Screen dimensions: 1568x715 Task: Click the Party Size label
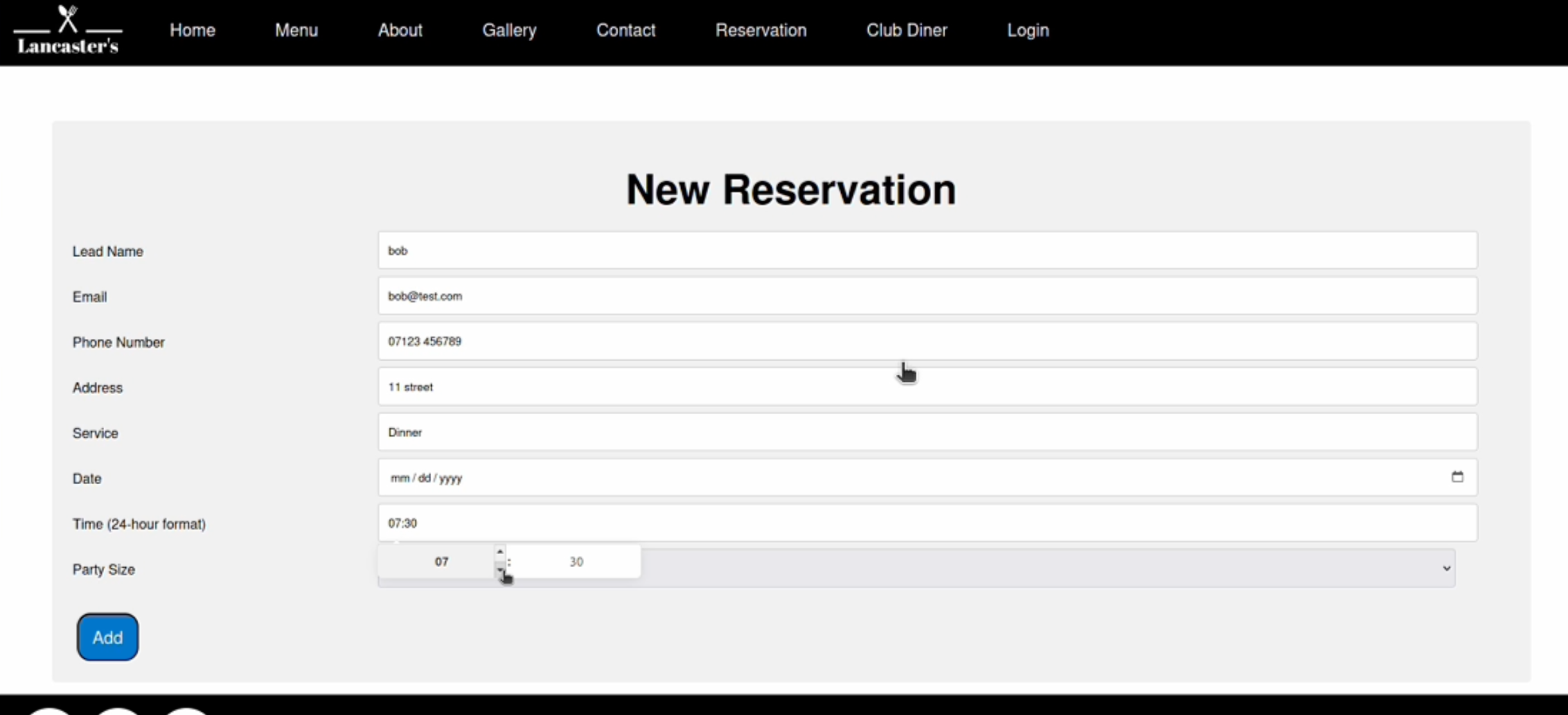(x=103, y=570)
